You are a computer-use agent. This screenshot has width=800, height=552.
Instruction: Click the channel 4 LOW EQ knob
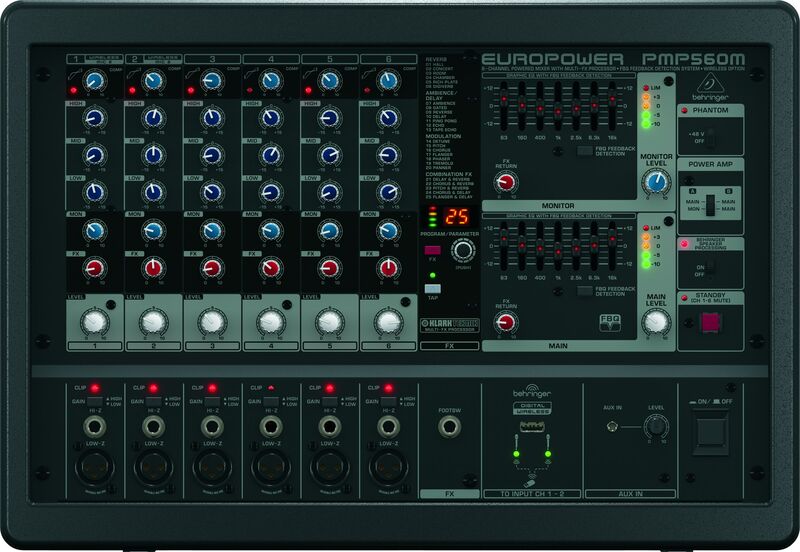pos(271,192)
